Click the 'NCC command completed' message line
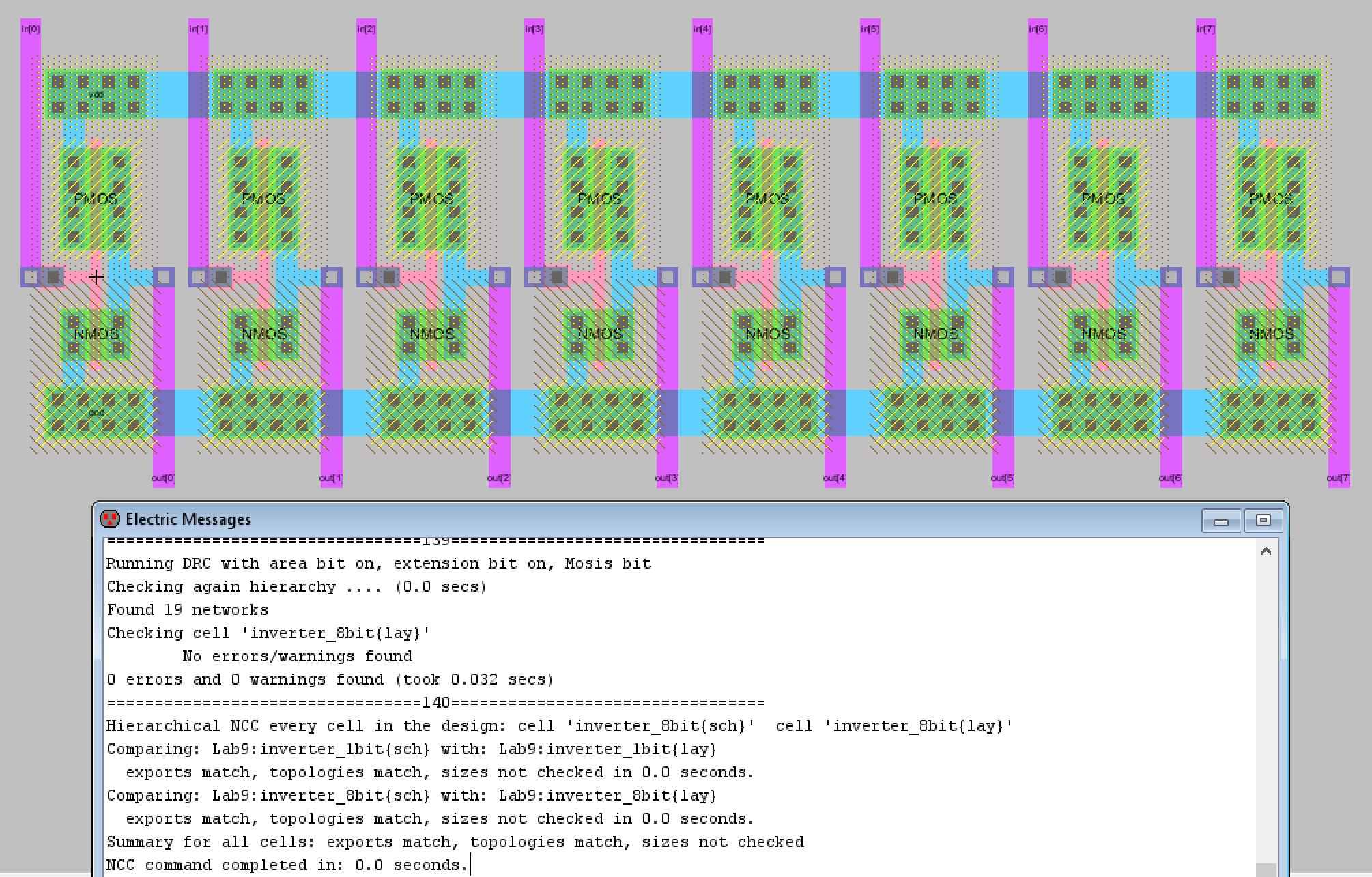Screen dimensions: 1372x877 [287, 865]
